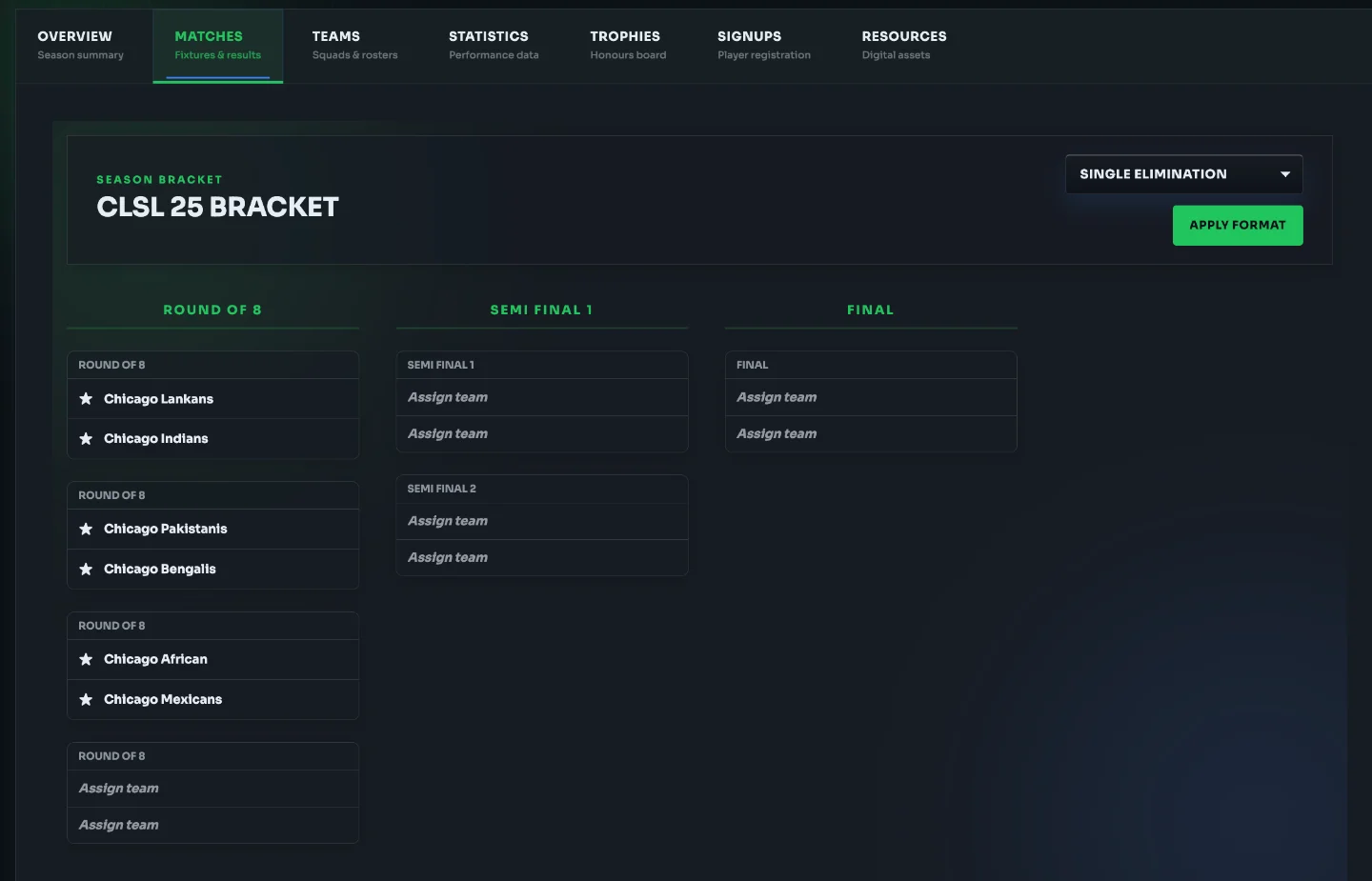Select Chicago Pakistanis team name
The image size is (1372, 881).
point(165,530)
